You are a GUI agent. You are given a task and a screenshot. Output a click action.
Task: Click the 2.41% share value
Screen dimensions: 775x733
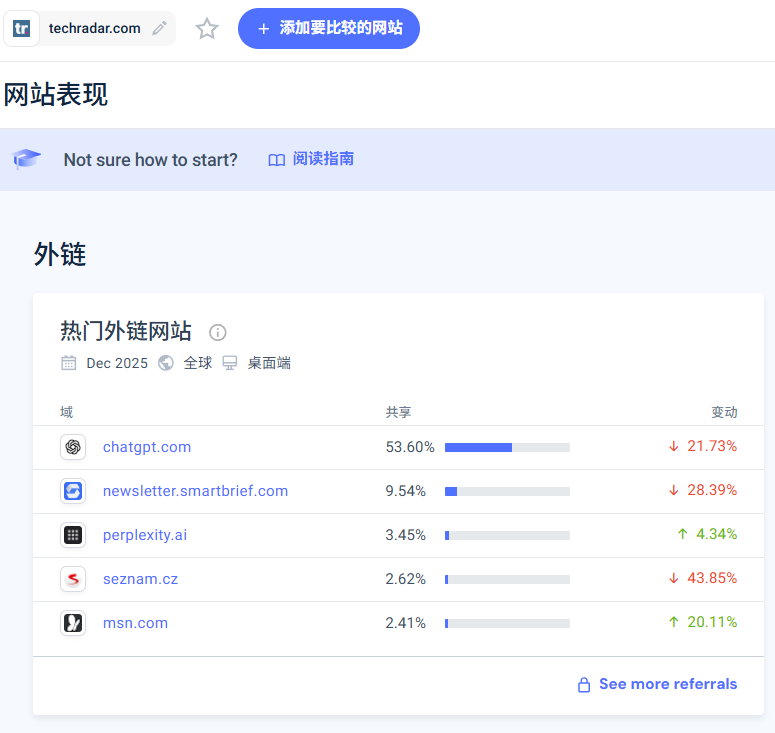click(x=405, y=623)
